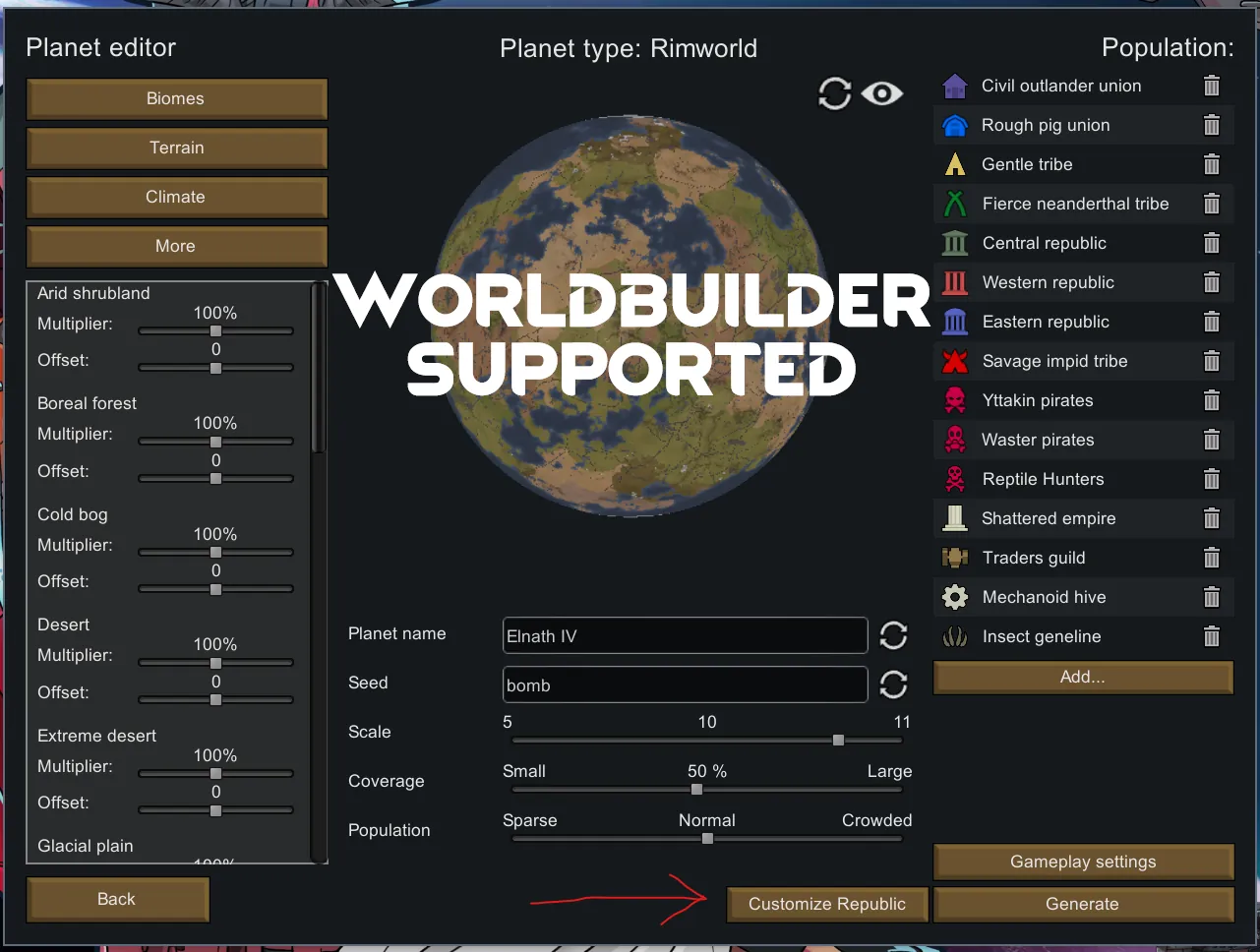1260x952 pixels.
Task: Click the planet preview regenerate icon
Action: click(x=834, y=93)
